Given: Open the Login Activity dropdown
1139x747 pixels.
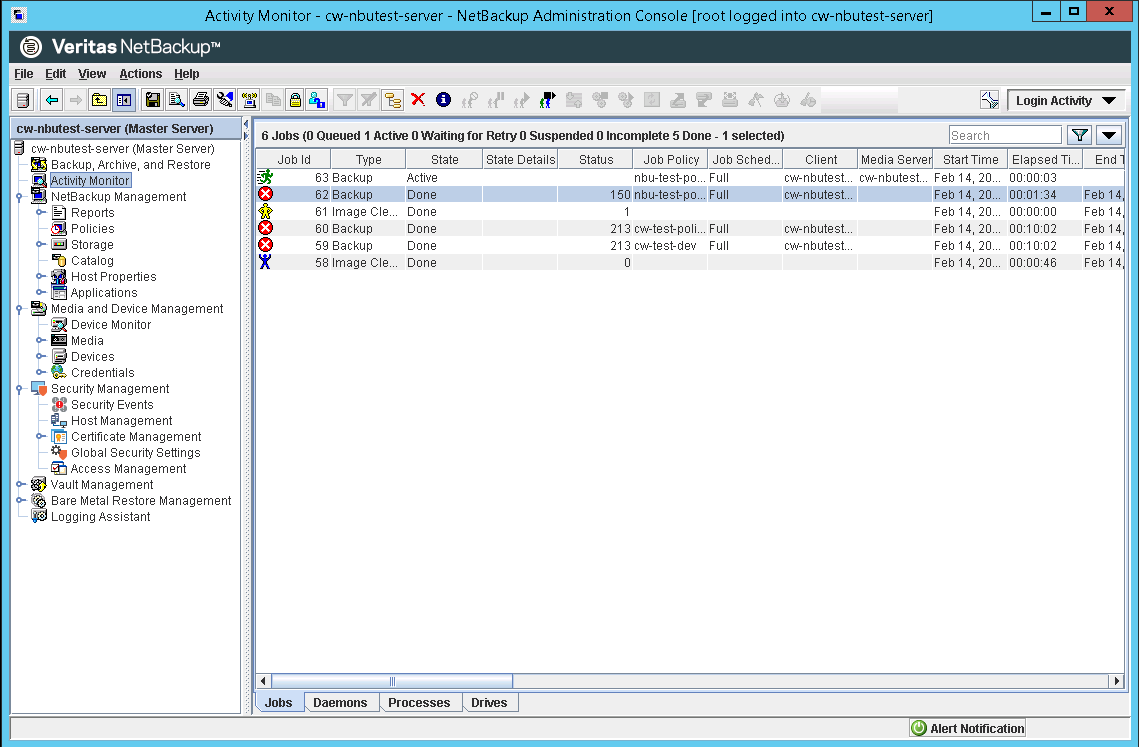Looking at the screenshot, I should (1065, 100).
